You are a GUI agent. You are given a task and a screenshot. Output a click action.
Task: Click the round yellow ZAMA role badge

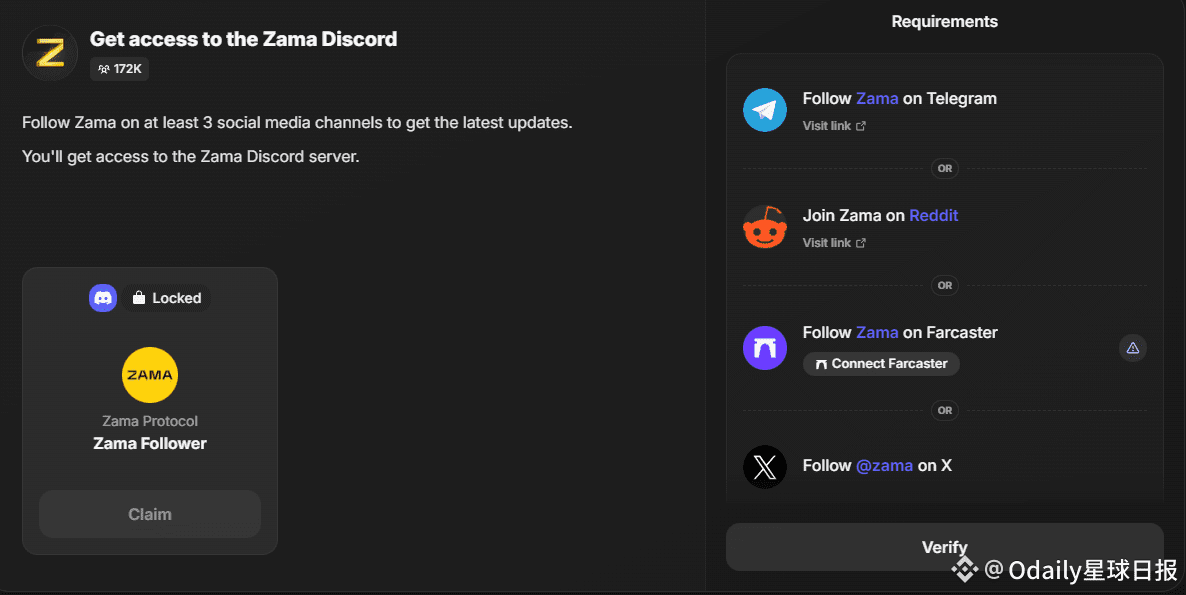150,375
